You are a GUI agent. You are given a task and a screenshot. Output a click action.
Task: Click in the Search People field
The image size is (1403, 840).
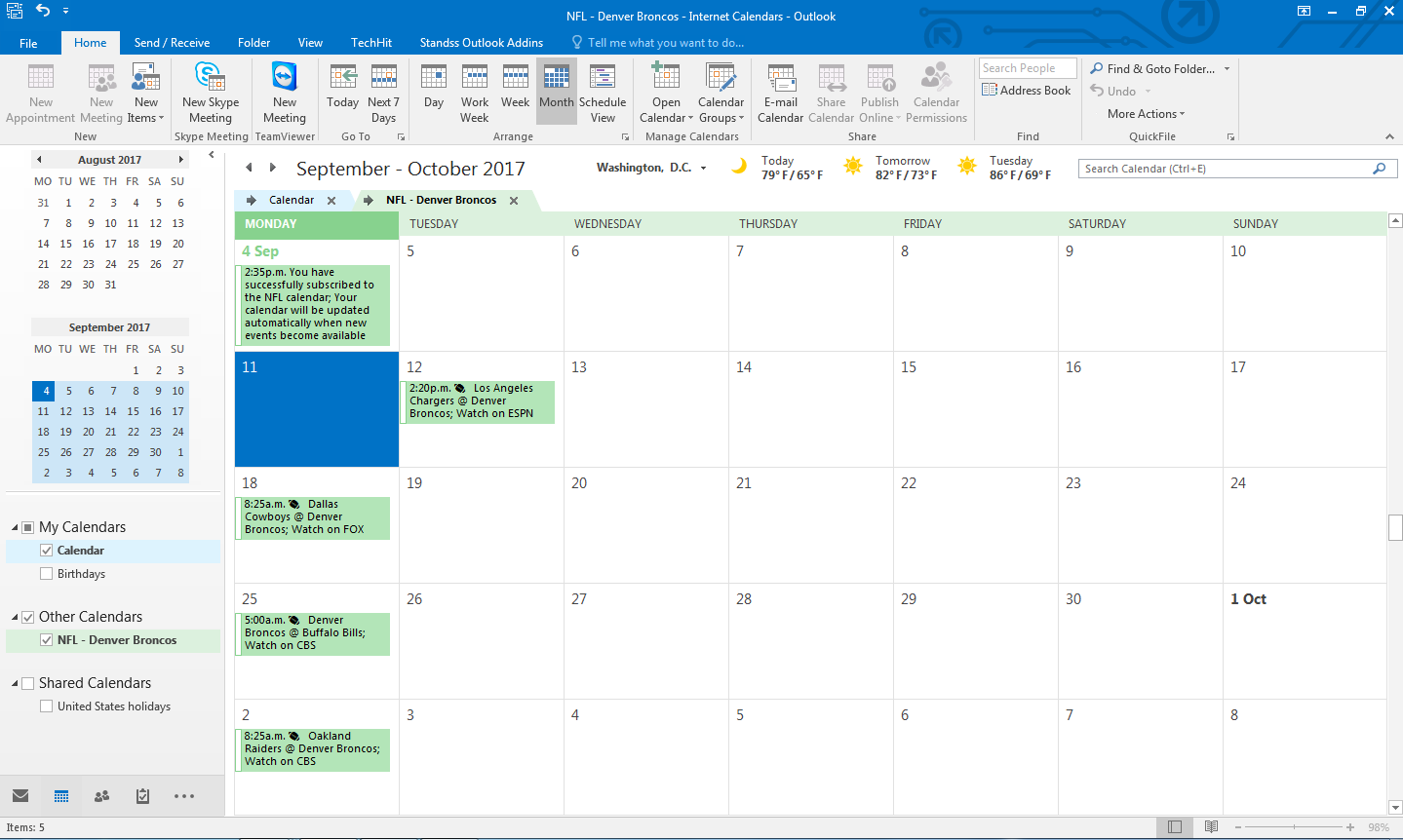point(1028,68)
